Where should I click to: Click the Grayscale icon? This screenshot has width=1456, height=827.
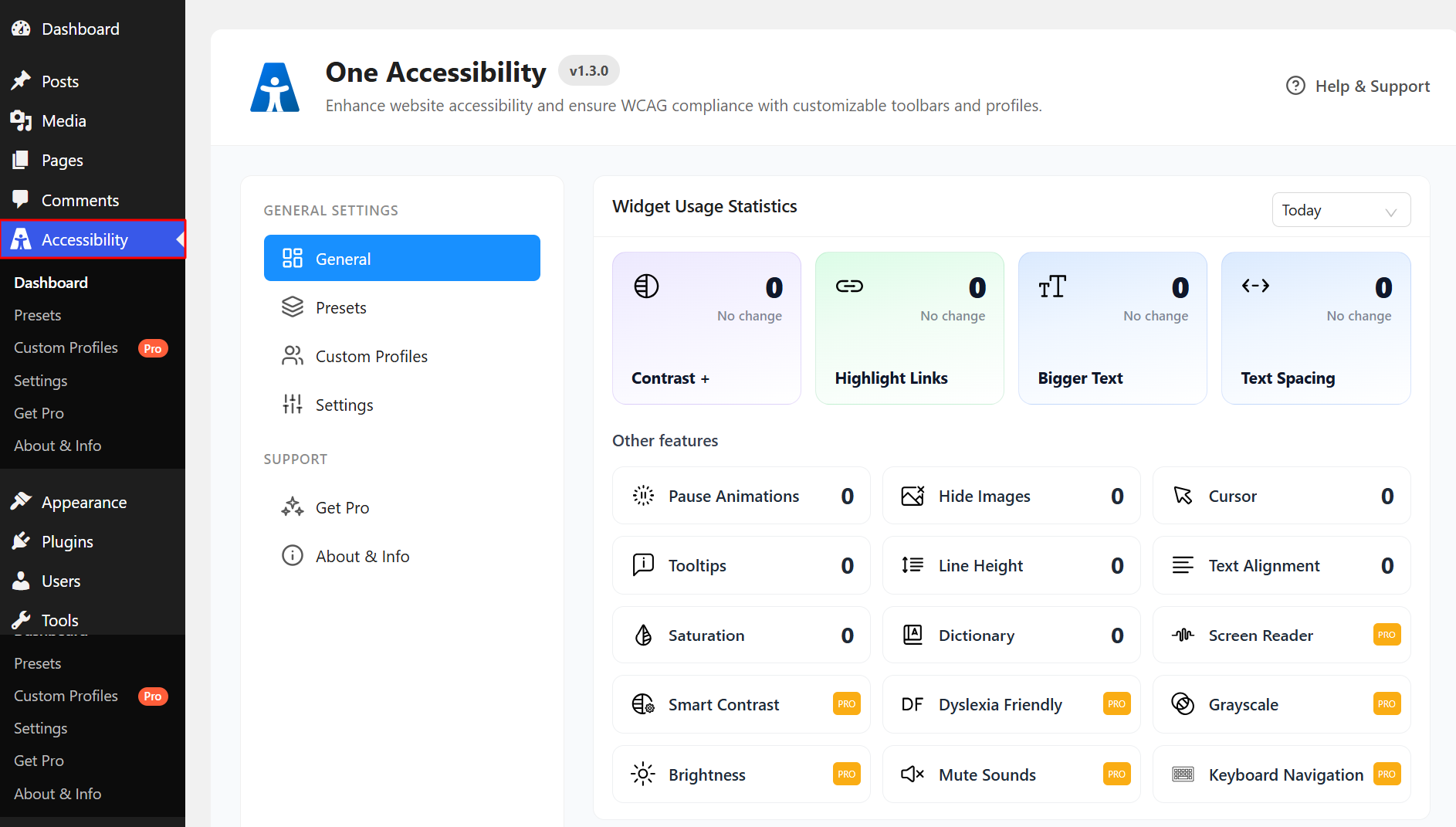[1183, 704]
